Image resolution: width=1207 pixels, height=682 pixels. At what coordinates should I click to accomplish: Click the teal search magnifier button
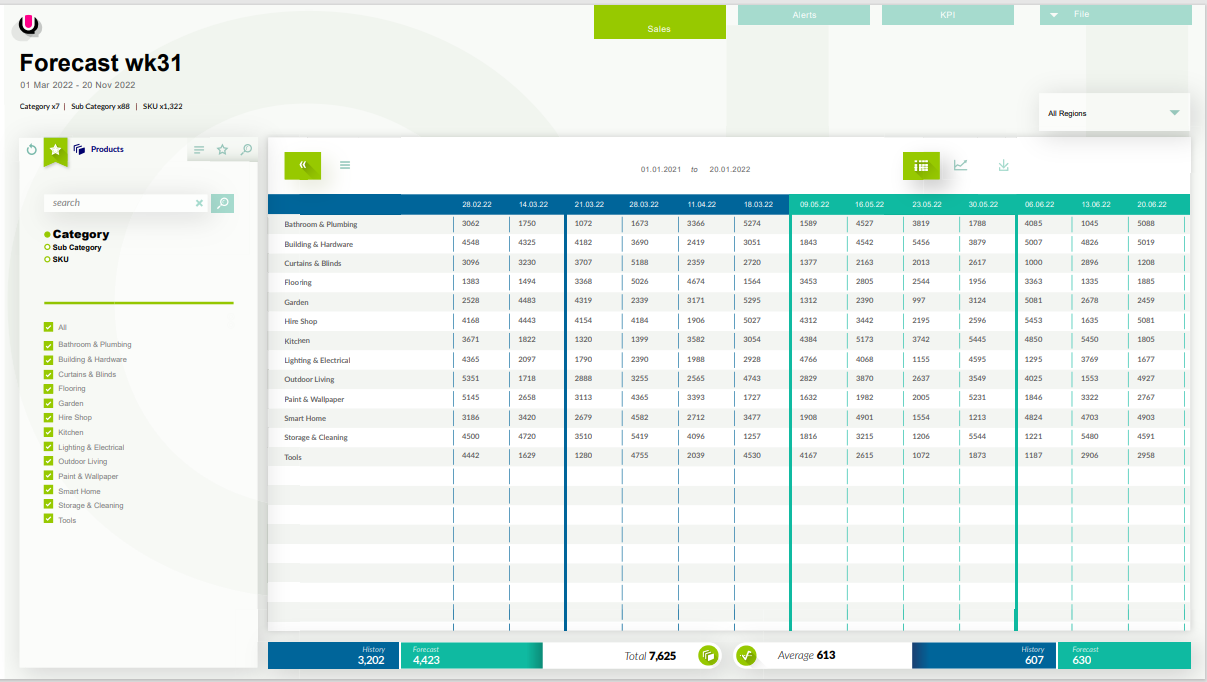pyautogui.click(x=222, y=203)
